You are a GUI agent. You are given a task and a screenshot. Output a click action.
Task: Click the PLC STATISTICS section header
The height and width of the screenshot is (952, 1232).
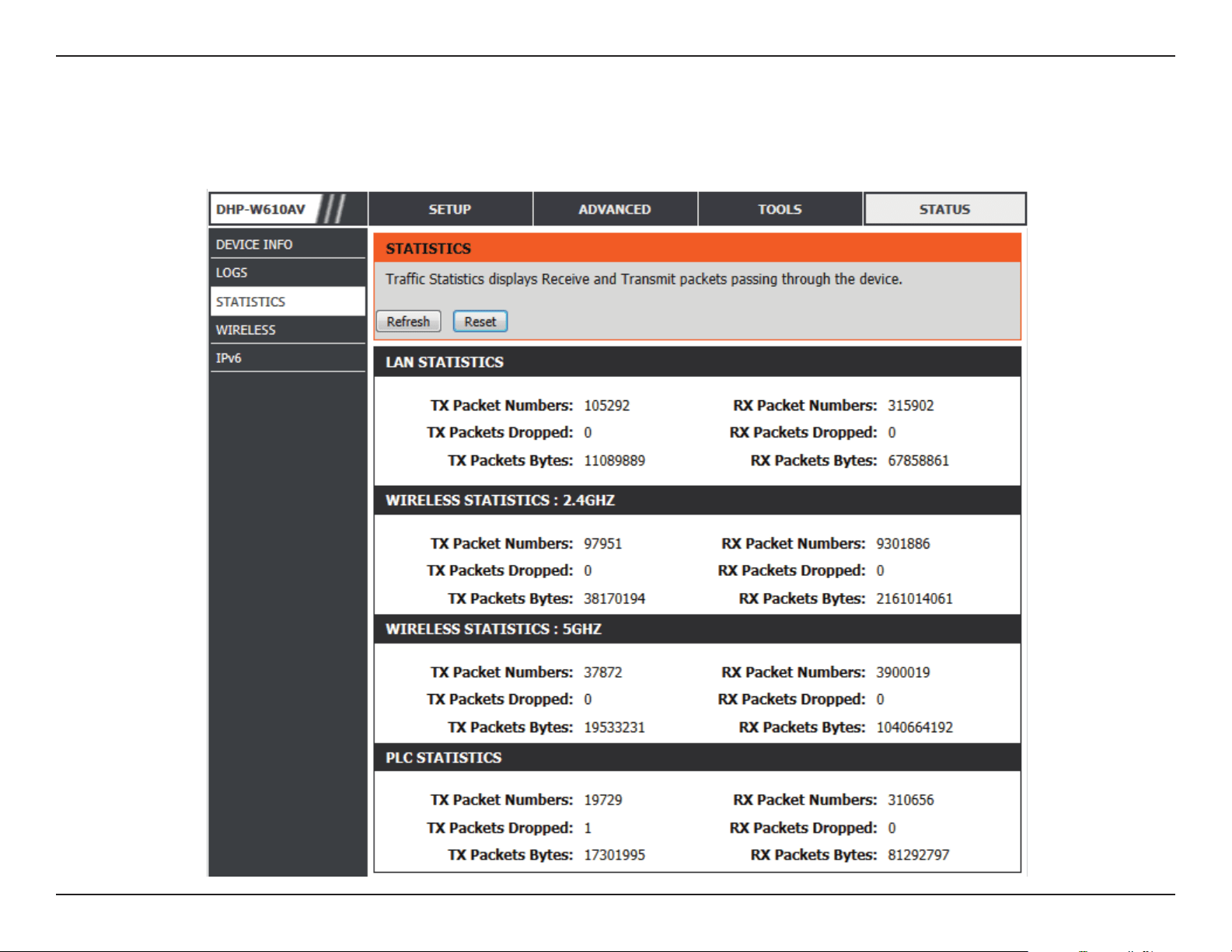point(697,758)
